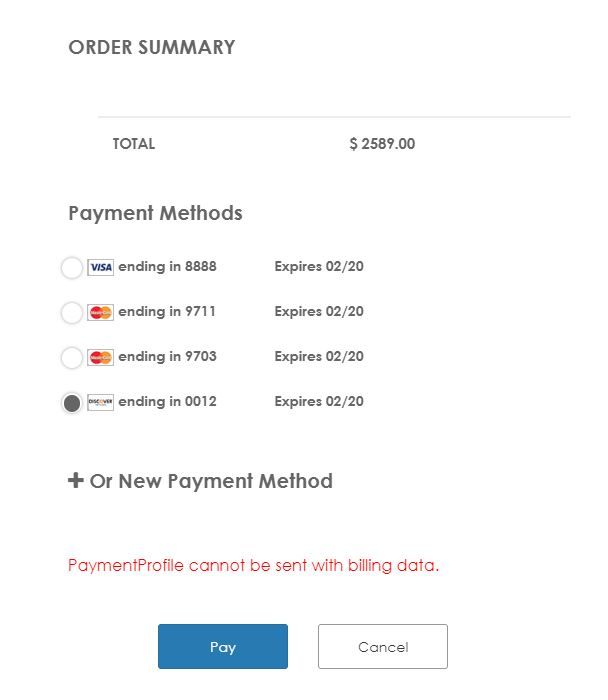Click the 'ending in 9711' label

[x=167, y=312]
